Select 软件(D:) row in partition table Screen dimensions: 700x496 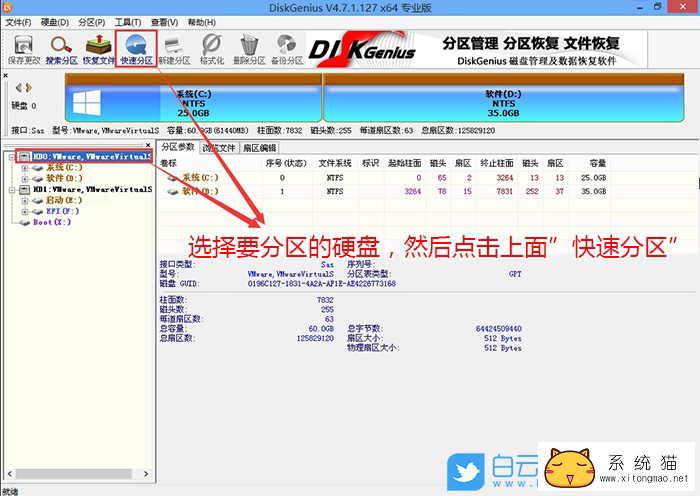[386, 191]
